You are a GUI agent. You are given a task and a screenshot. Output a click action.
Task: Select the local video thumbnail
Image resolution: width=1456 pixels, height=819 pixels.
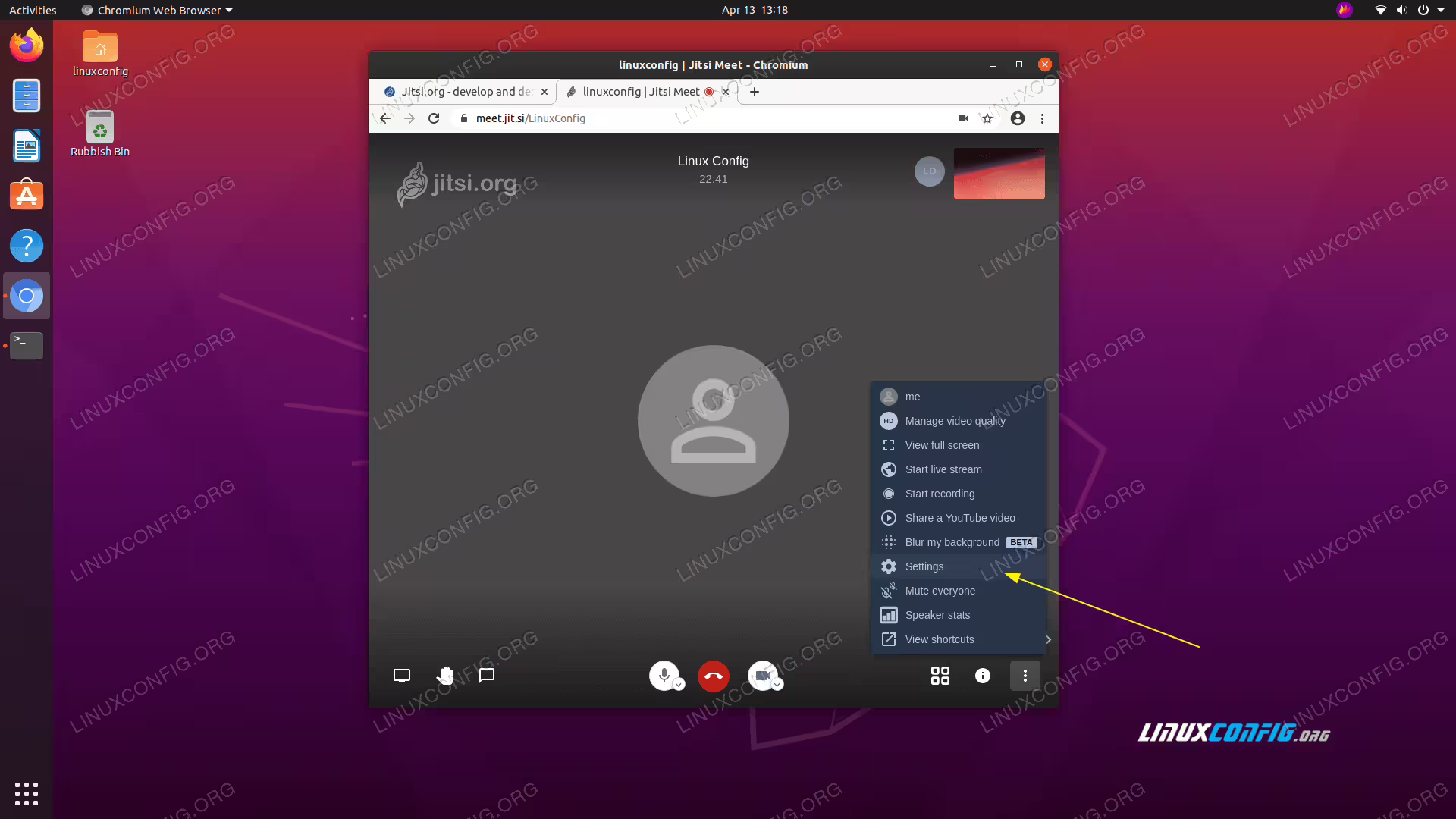coord(999,174)
